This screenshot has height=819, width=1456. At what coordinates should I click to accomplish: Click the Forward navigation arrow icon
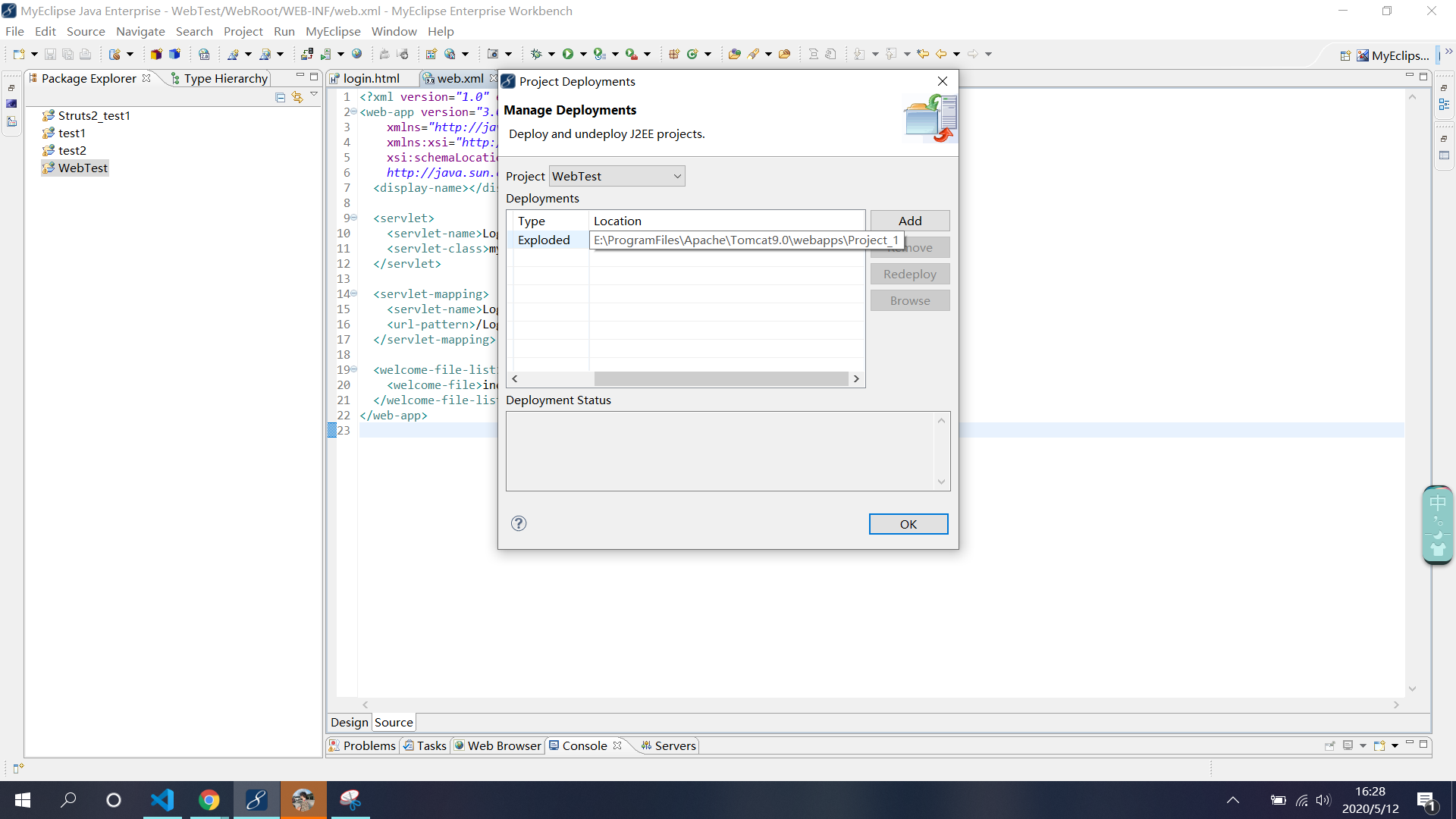click(973, 54)
